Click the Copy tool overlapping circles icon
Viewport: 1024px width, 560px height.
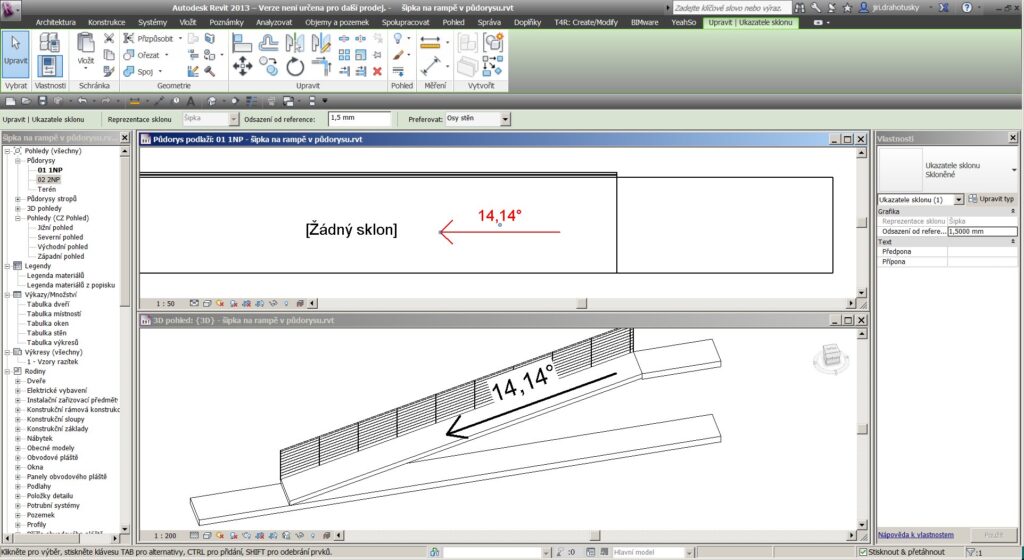pyautogui.click(x=268, y=66)
